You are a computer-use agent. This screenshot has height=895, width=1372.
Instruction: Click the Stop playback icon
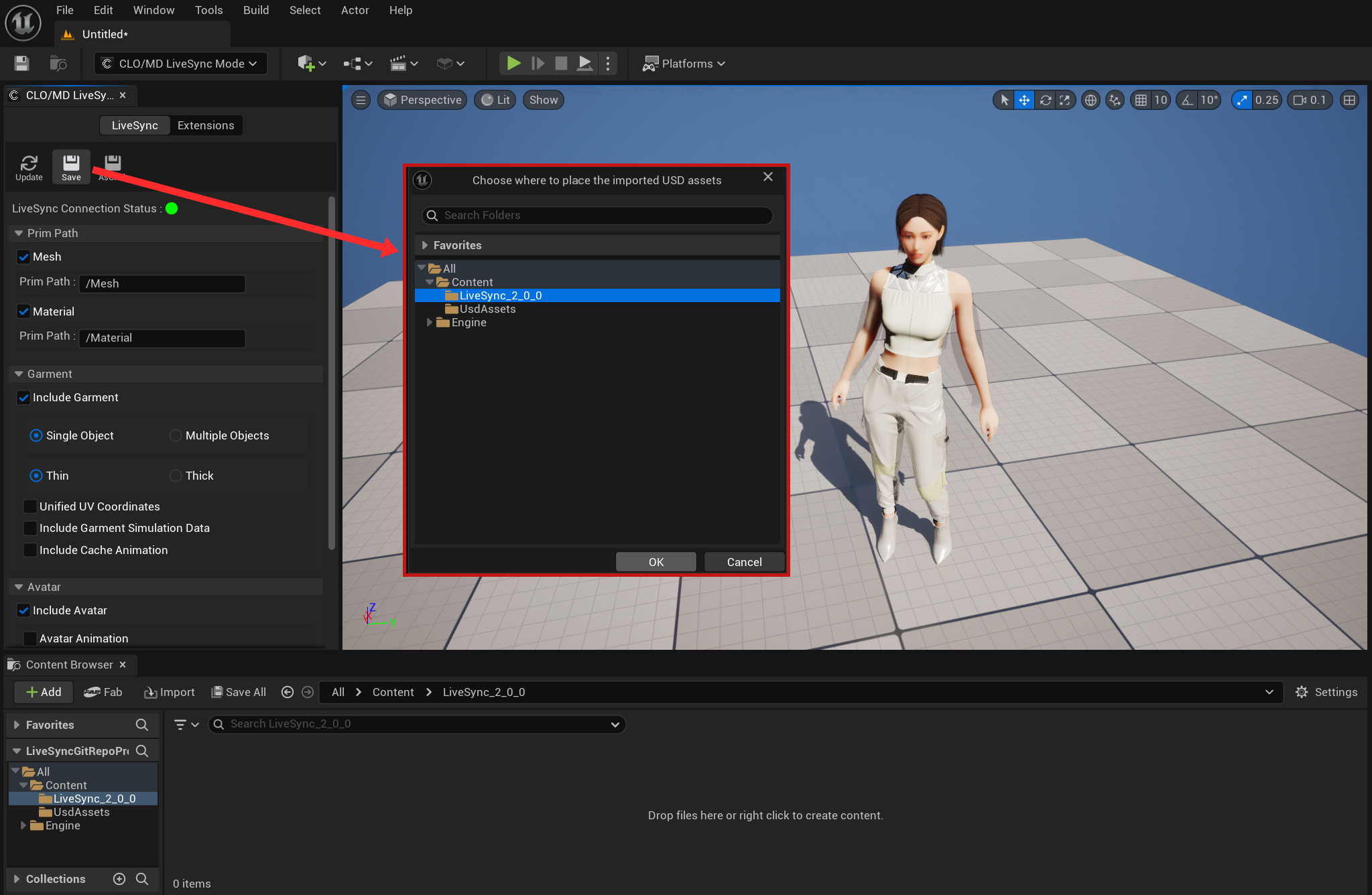[561, 64]
